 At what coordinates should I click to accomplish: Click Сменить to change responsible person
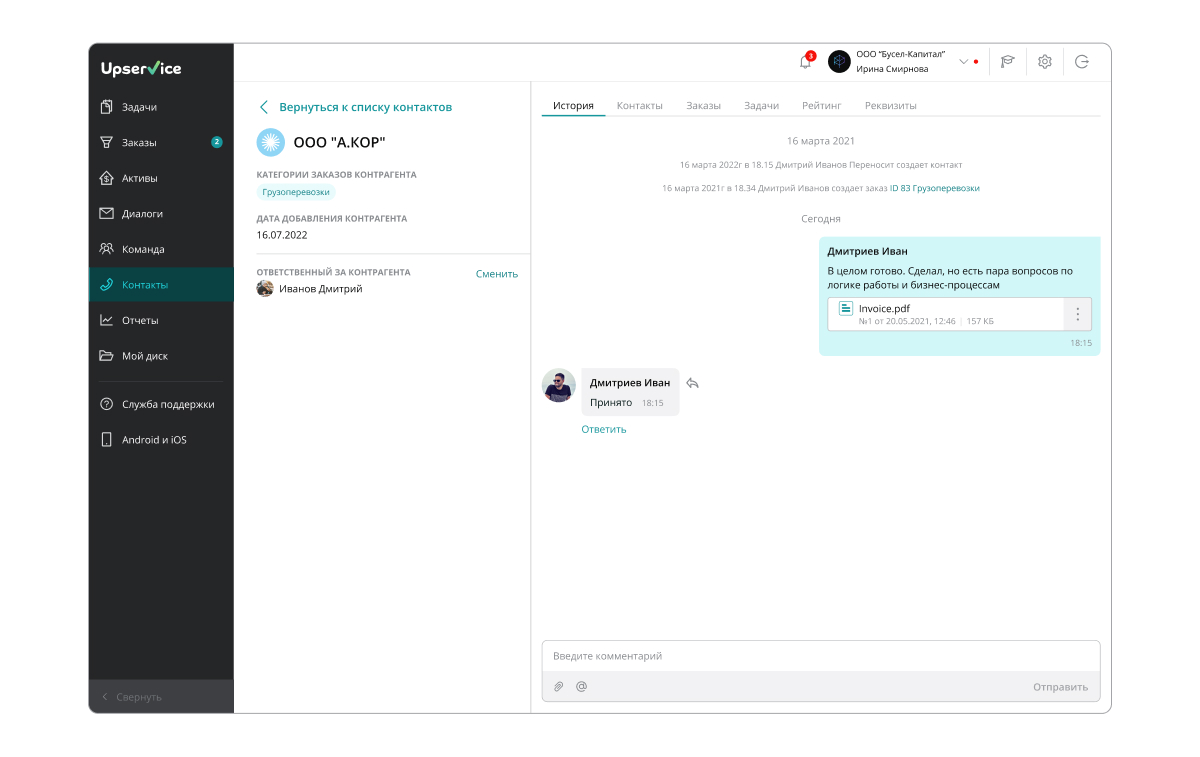click(496, 273)
